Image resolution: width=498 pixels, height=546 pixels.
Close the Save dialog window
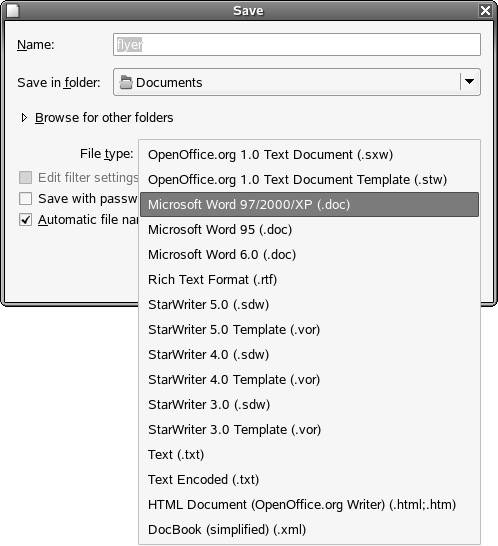(485, 10)
